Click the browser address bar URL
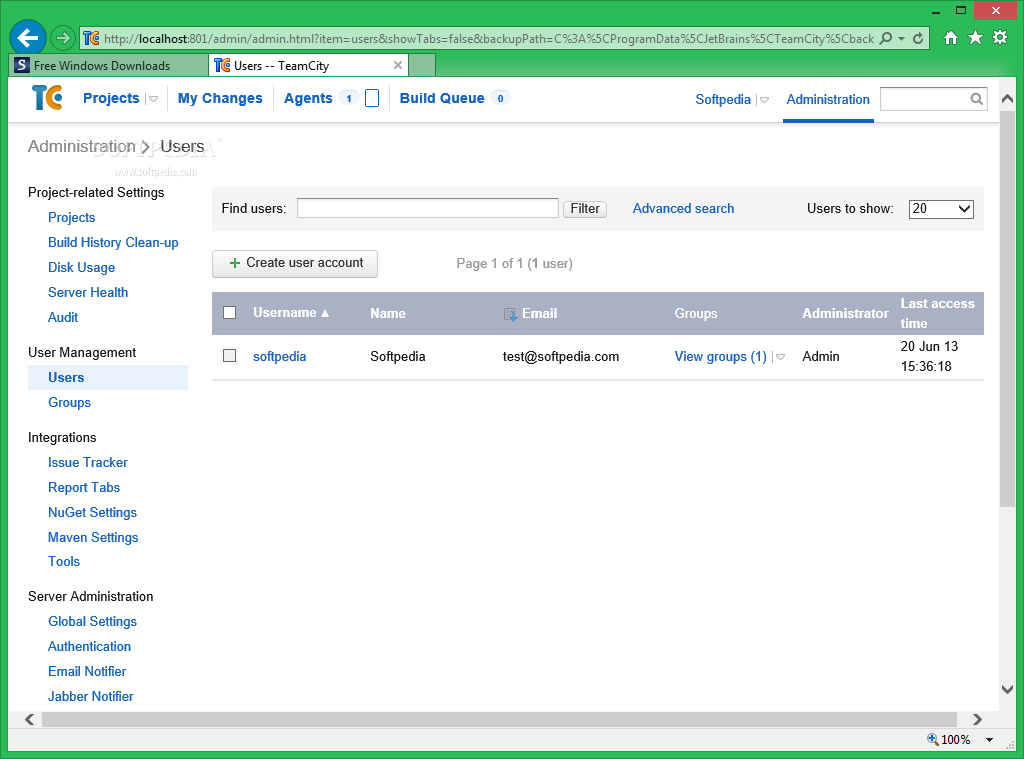 [488, 39]
